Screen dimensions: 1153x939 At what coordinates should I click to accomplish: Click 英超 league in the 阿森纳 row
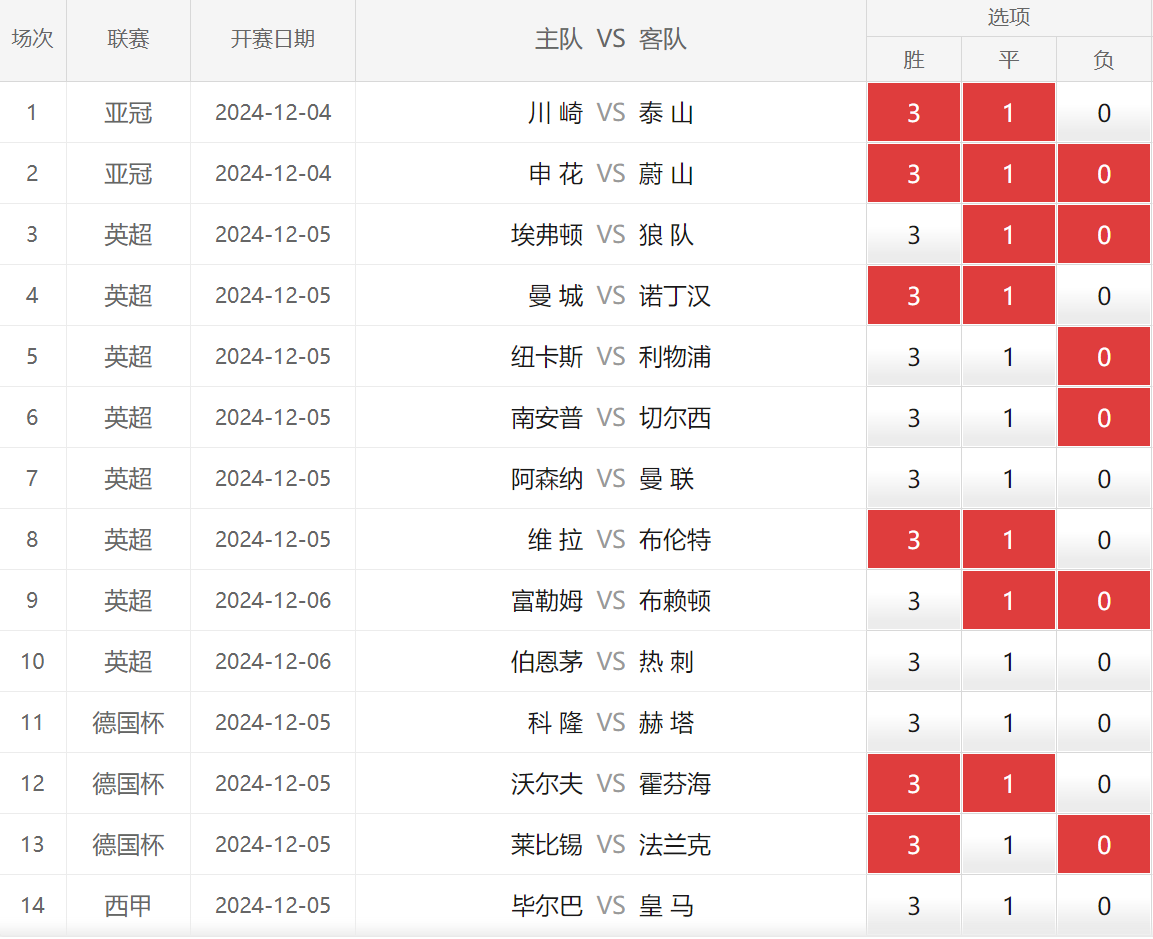click(128, 479)
